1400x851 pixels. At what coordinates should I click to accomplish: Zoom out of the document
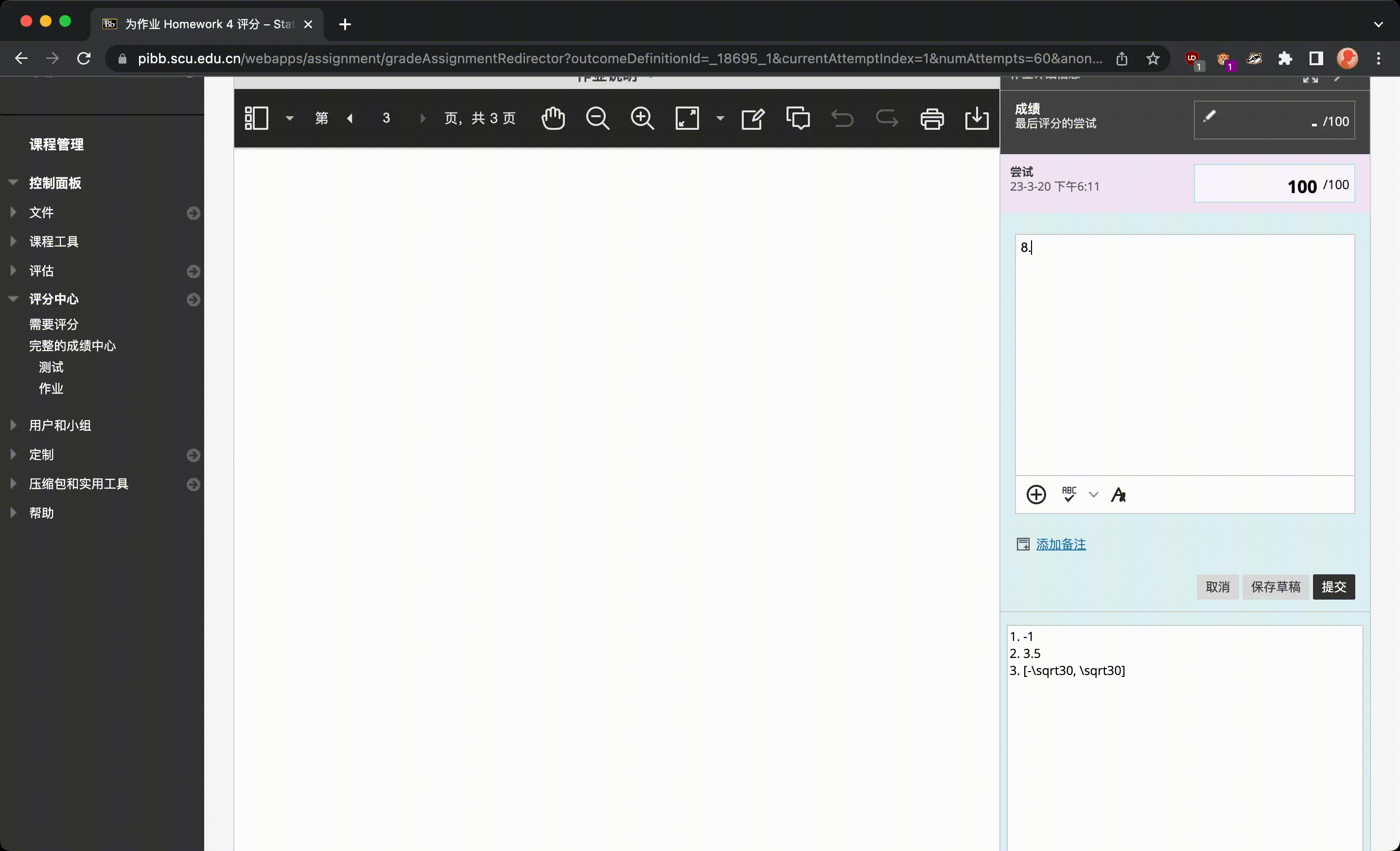[597, 118]
